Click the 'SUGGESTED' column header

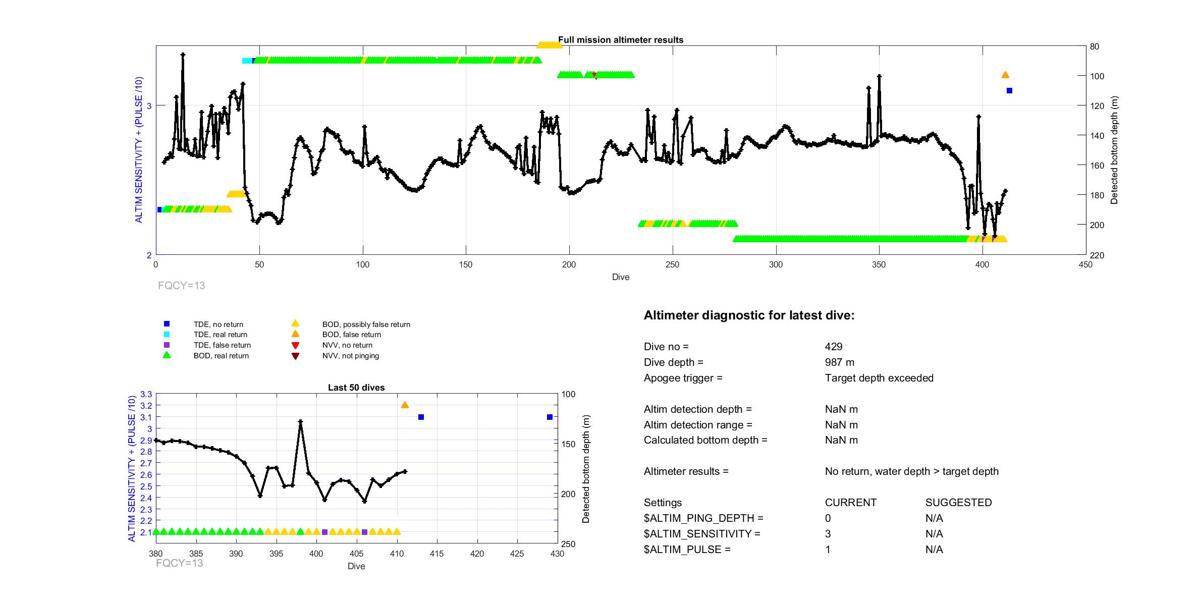[x=959, y=502]
